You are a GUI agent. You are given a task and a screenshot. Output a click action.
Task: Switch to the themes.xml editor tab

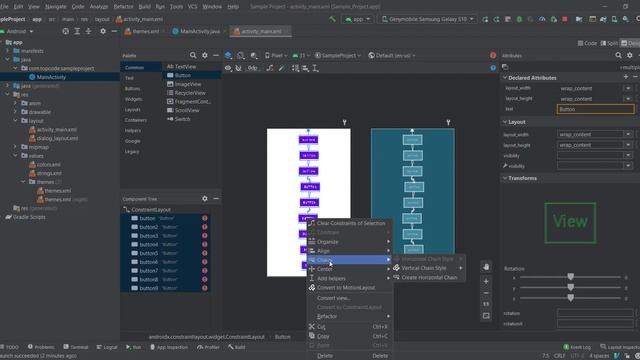pos(144,31)
